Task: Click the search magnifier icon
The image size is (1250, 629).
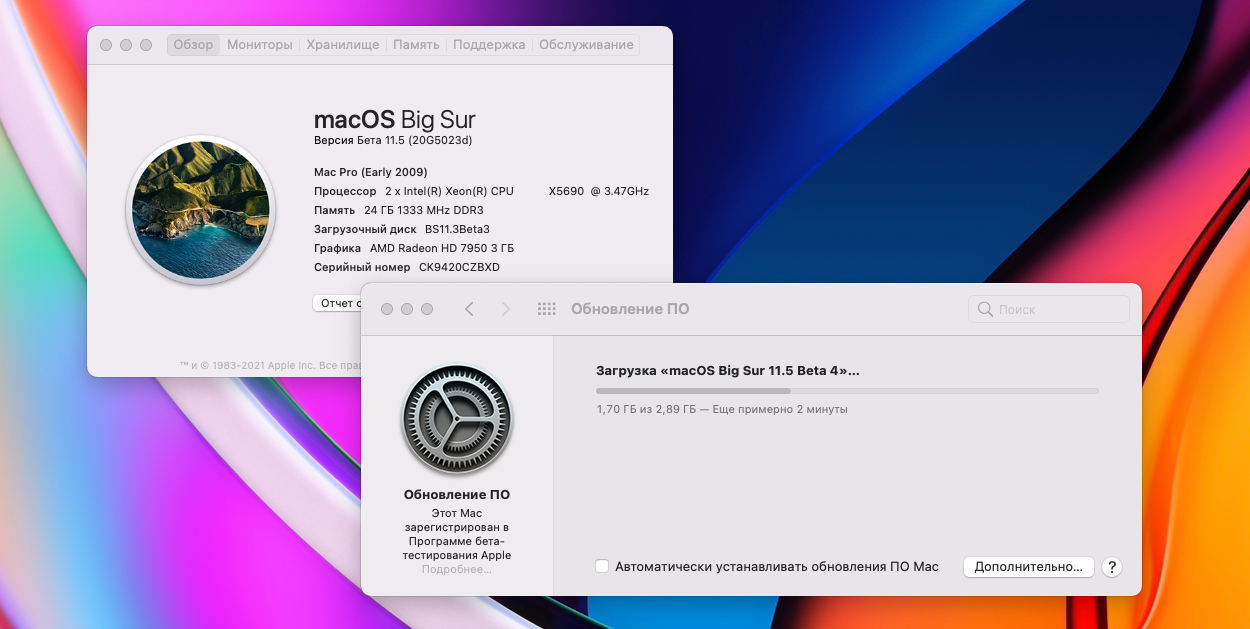Action: pyautogui.click(x=985, y=310)
